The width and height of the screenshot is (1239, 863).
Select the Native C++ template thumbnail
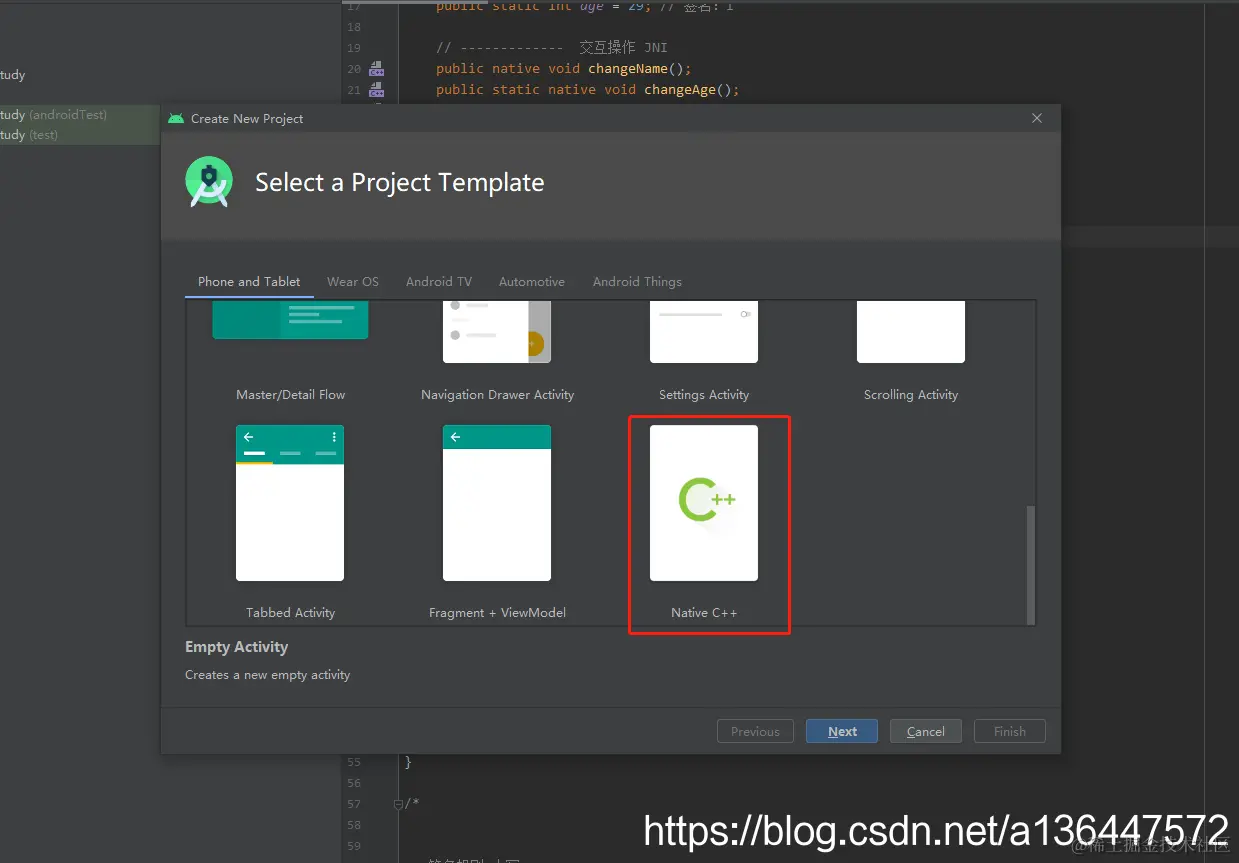704,503
